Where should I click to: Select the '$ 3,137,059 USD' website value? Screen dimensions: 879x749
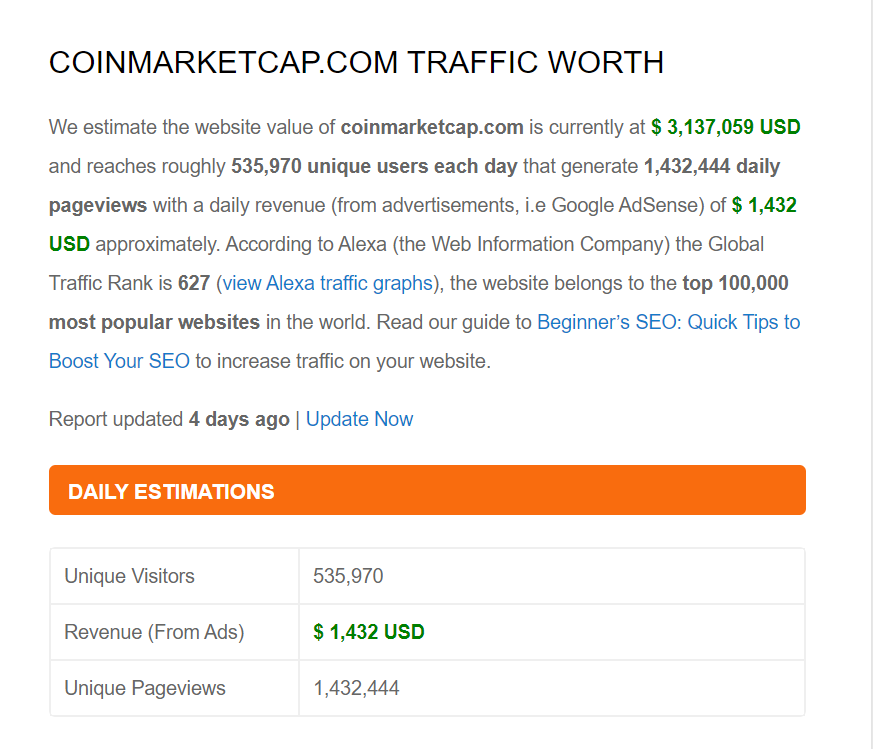coord(725,127)
